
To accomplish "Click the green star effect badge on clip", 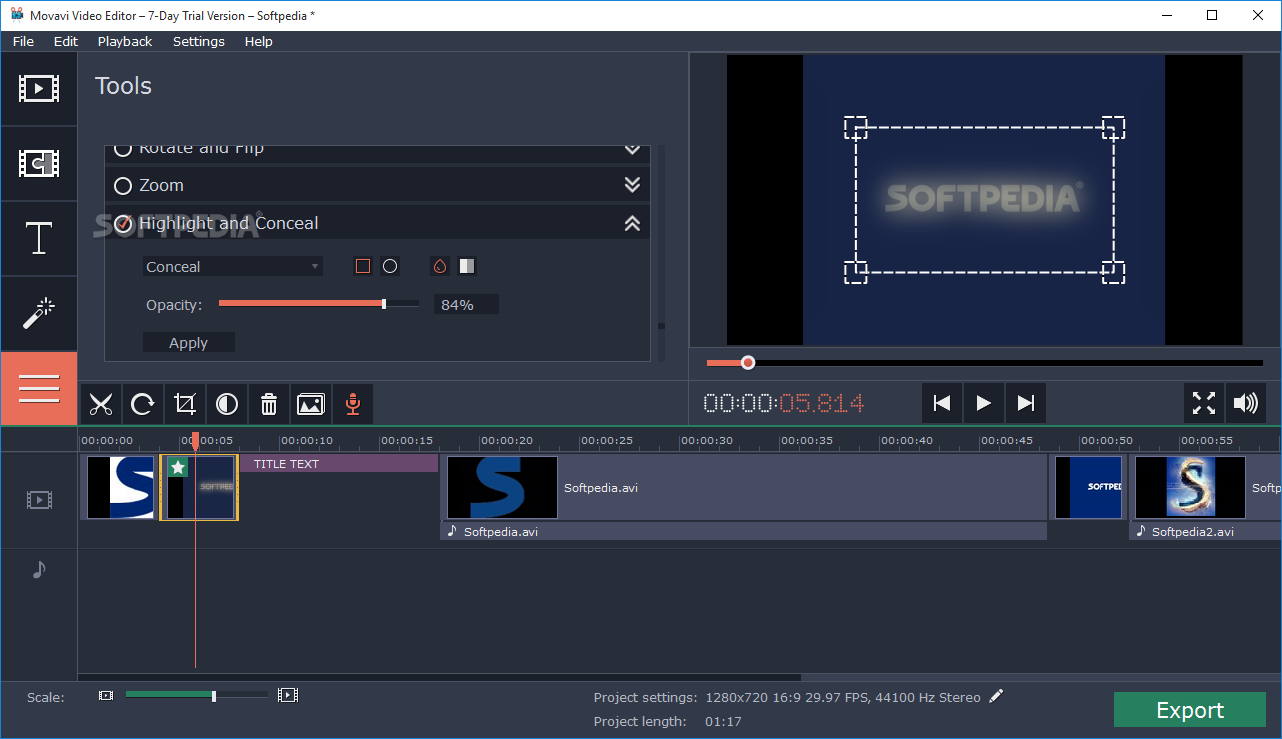I will point(178,467).
